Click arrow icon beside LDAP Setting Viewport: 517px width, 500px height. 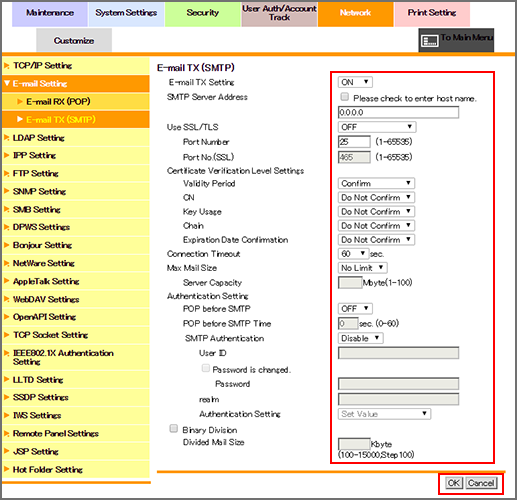6,138
